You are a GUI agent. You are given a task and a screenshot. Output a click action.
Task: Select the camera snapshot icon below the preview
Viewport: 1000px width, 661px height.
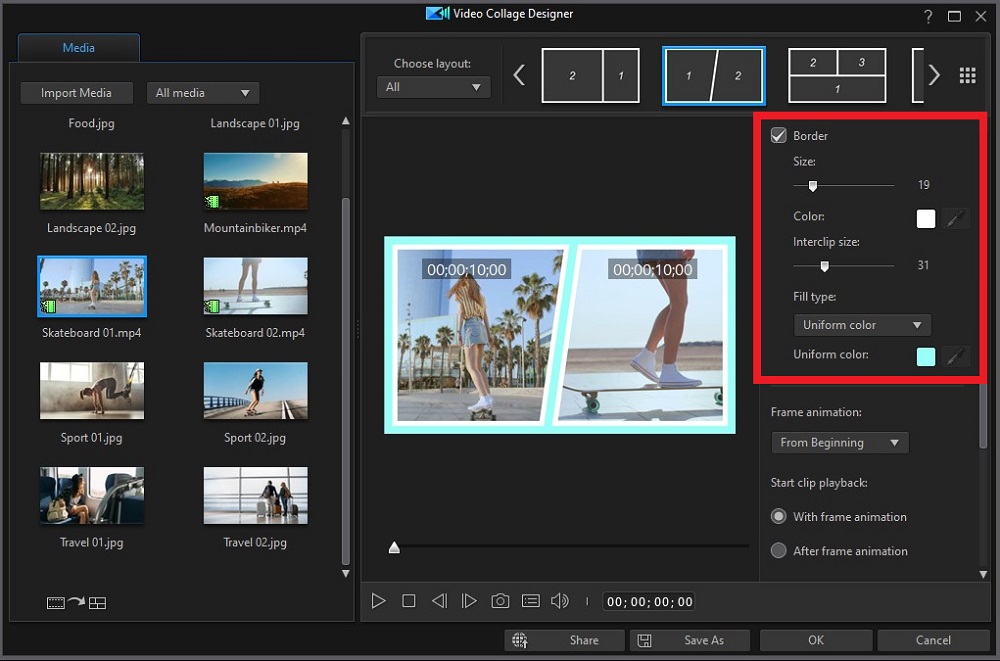click(500, 600)
